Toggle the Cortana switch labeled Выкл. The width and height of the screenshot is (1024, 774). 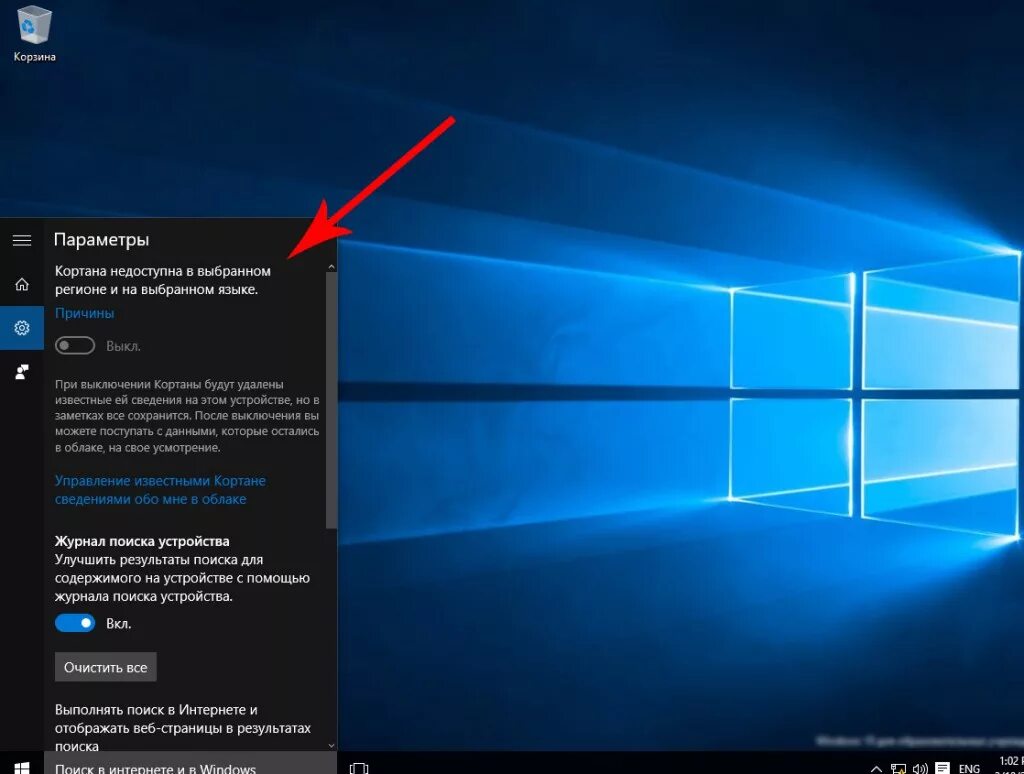(75, 346)
